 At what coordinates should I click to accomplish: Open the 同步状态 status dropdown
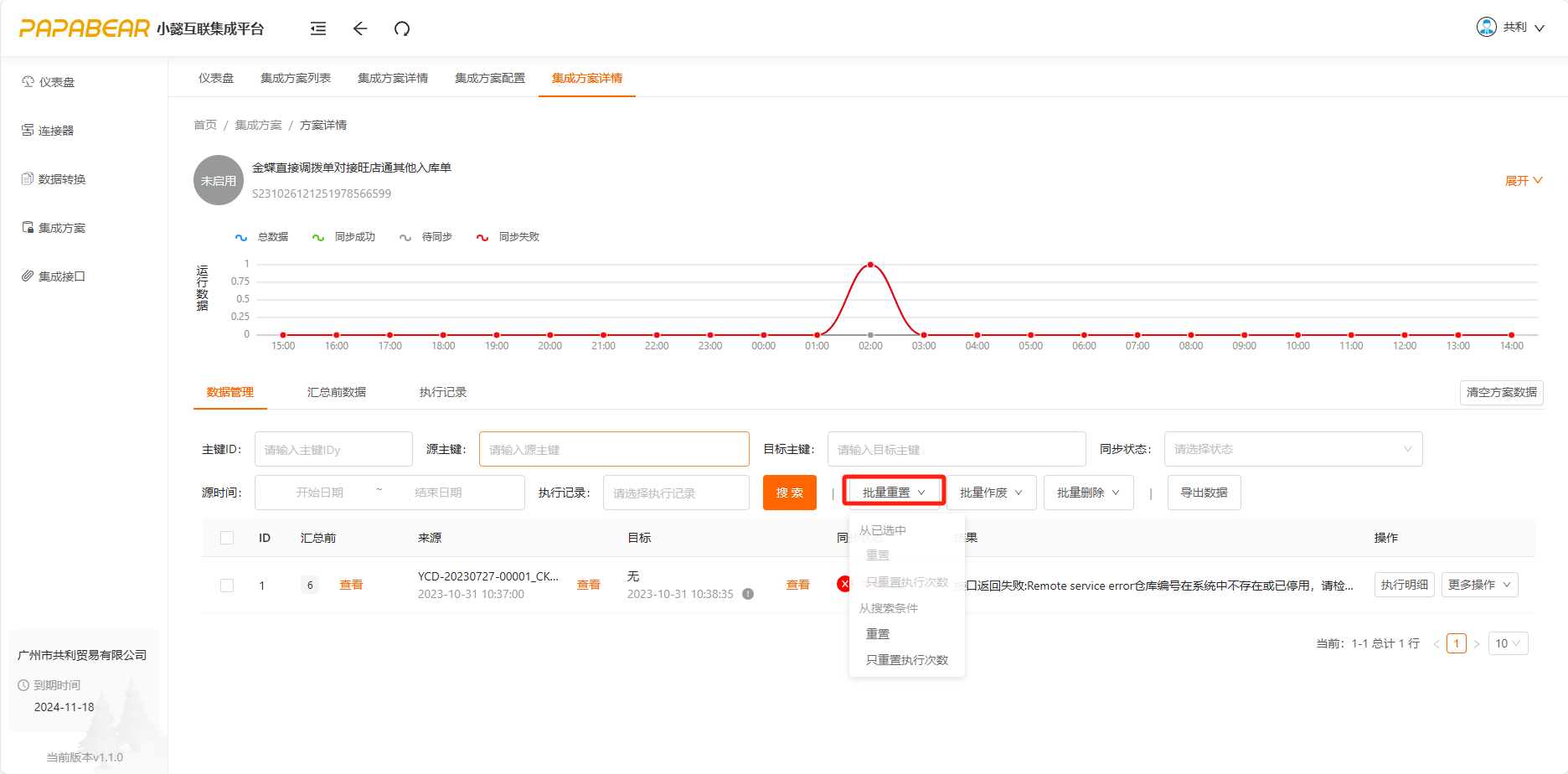[1292, 449]
